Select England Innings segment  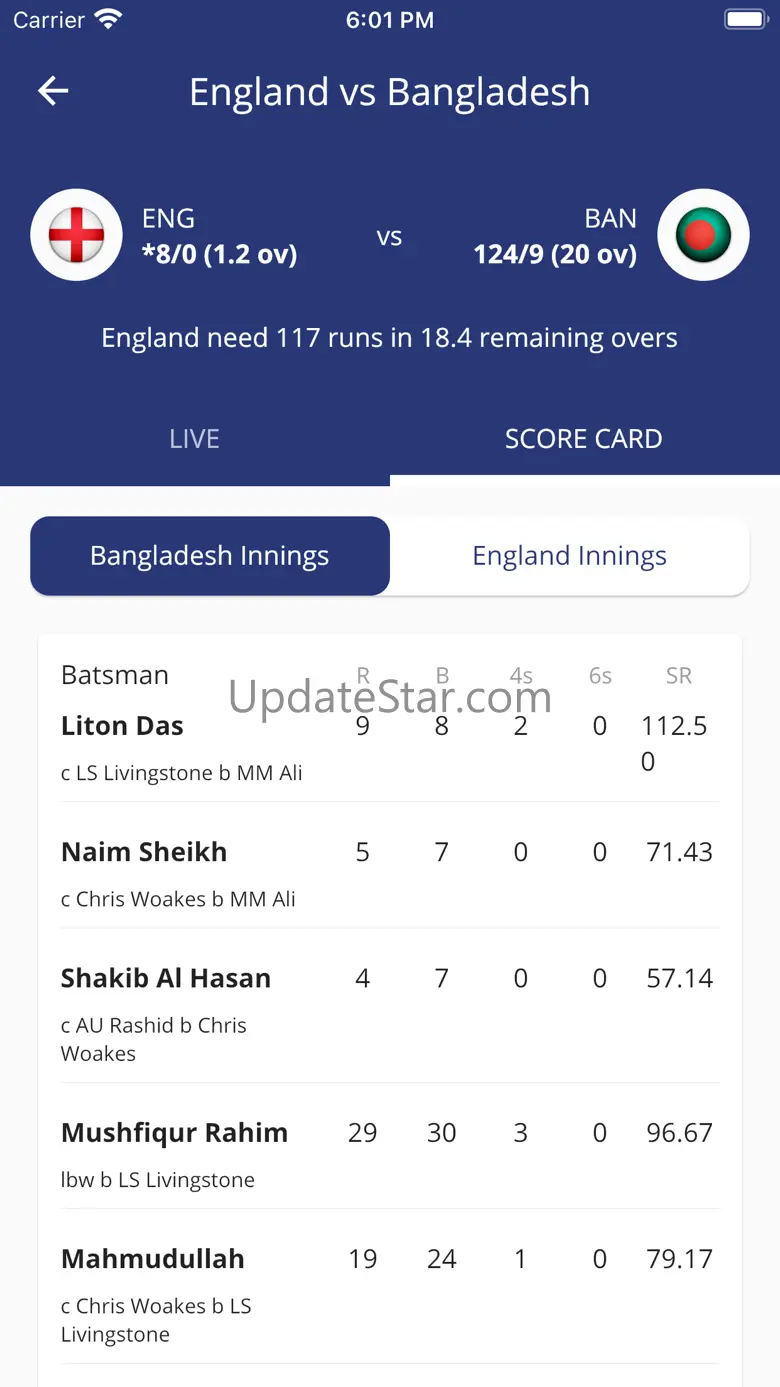click(x=569, y=556)
